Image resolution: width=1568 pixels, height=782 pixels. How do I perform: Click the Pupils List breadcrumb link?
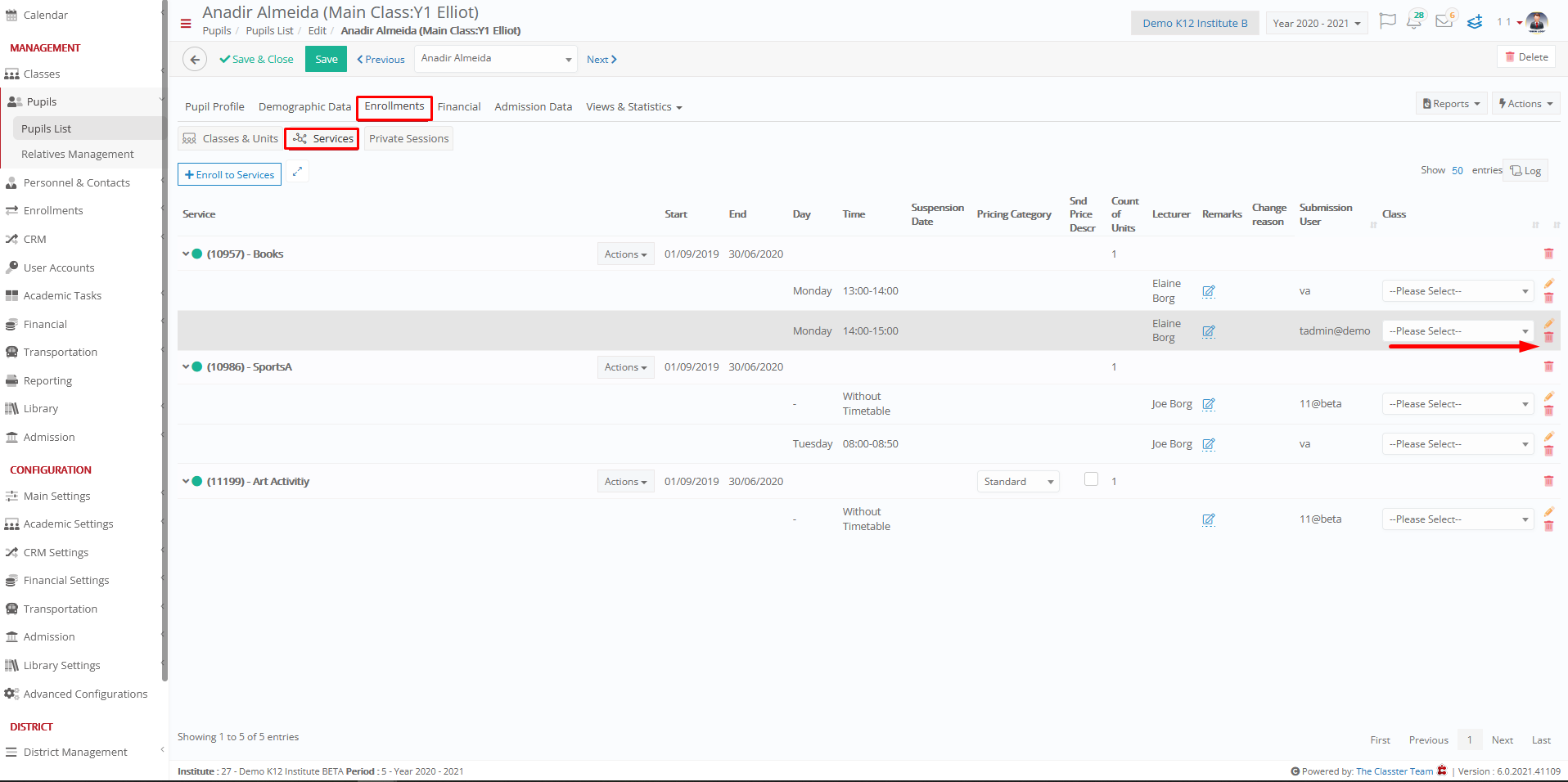coord(269,31)
